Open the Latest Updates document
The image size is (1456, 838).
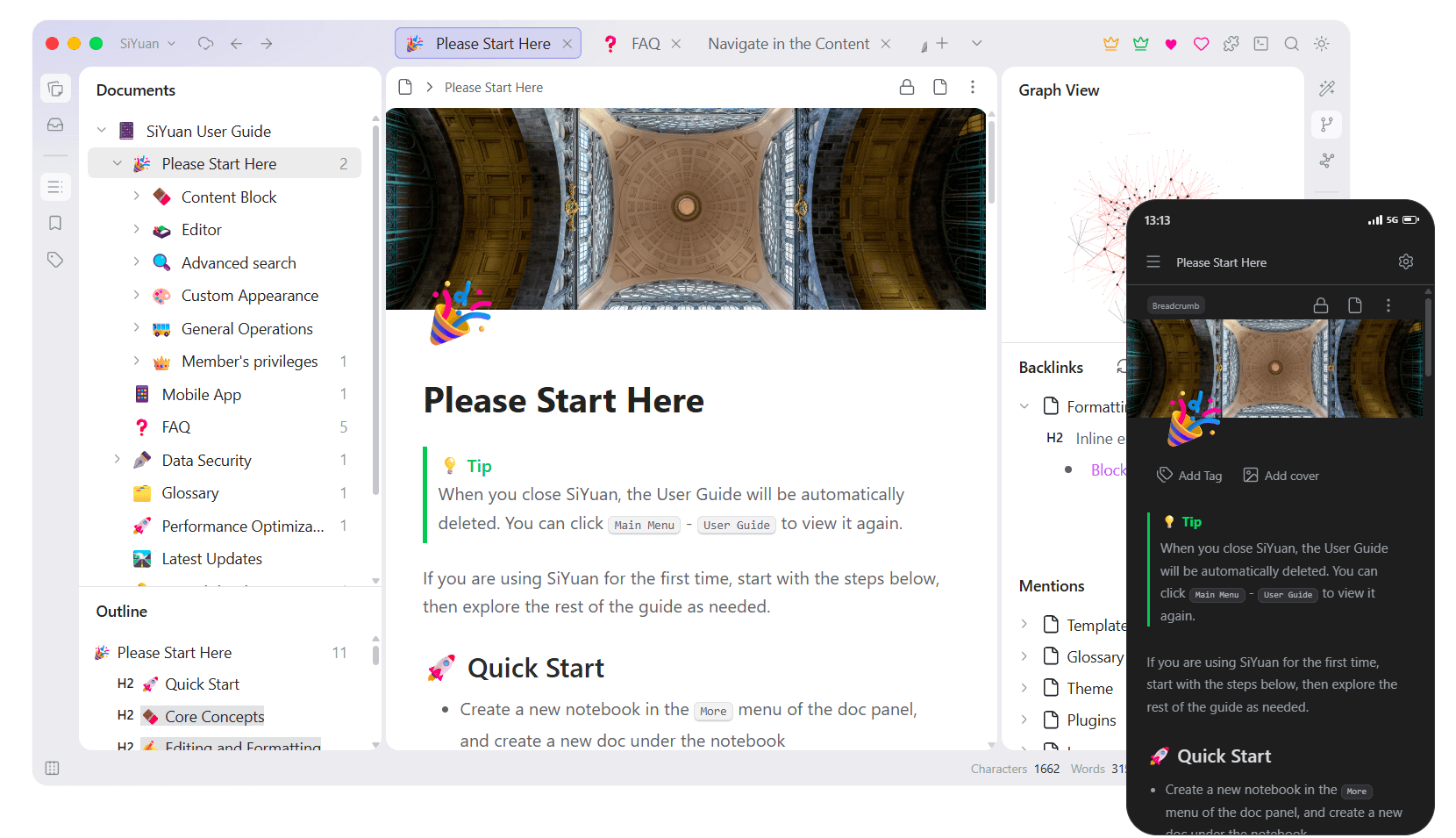coord(225,559)
